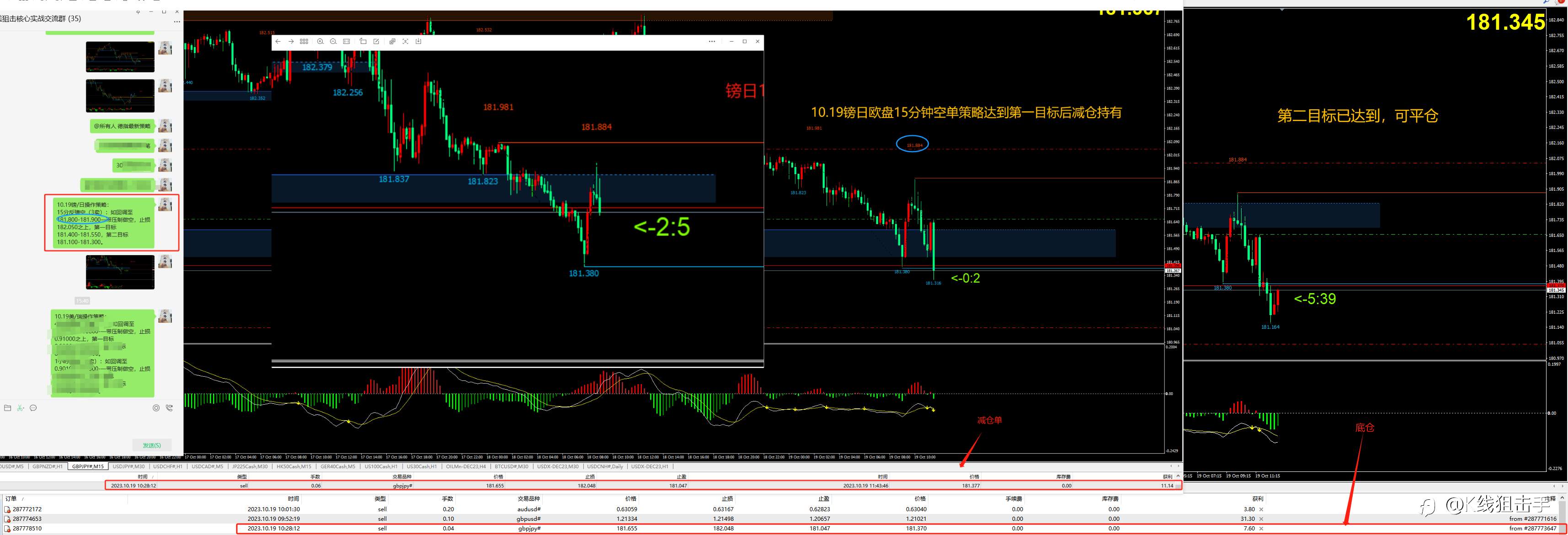This screenshot has width=1568, height=535.
Task: Click order icon beside 287774653
Action: tap(7, 519)
